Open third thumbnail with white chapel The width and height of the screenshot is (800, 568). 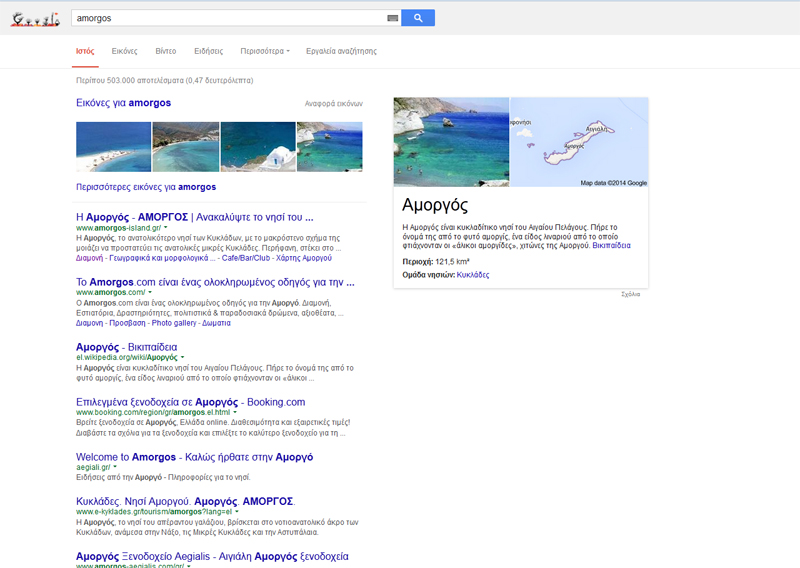pyautogui.click(x=258, y=147)
